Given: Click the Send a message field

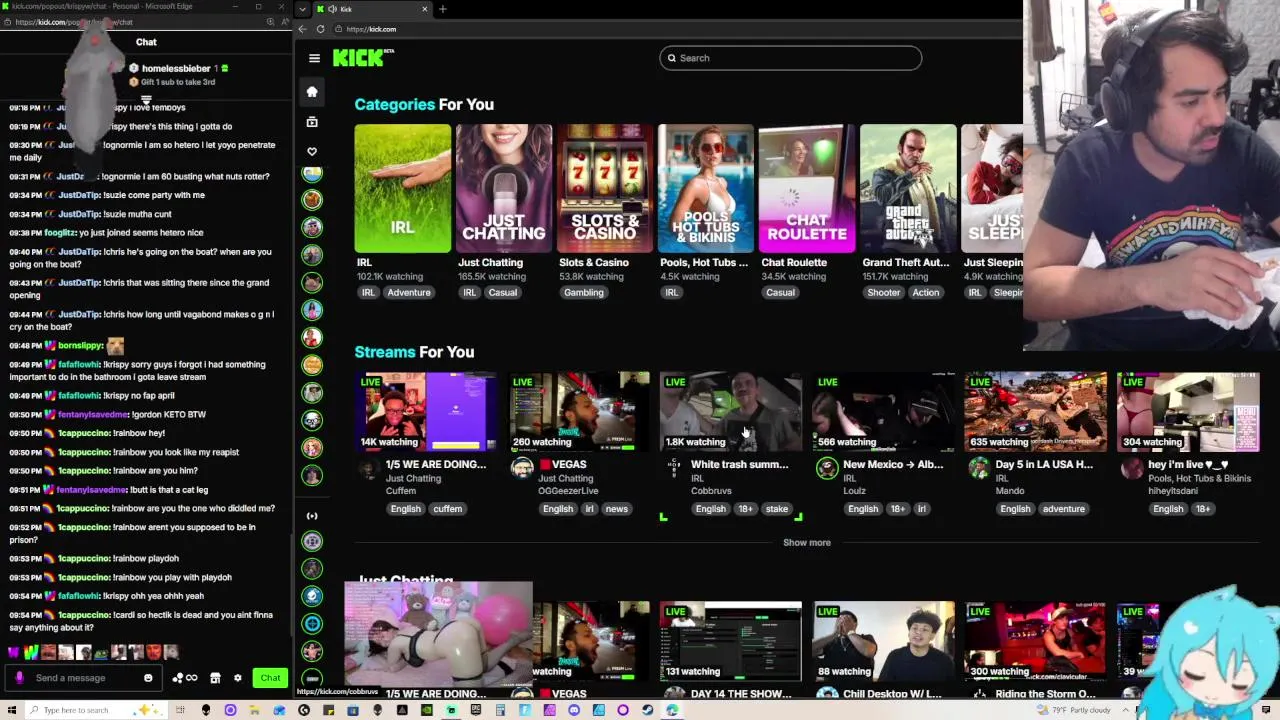Looking at the screenshot, I should [x=85, y=678].
